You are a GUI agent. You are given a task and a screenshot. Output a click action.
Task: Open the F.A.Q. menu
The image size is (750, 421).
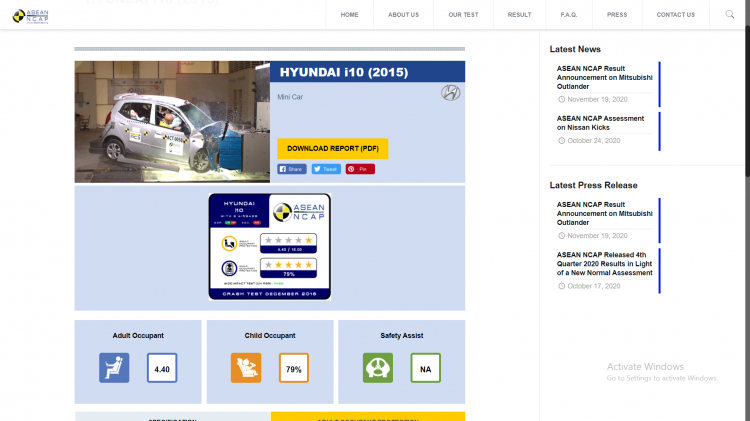click(569, 15)
